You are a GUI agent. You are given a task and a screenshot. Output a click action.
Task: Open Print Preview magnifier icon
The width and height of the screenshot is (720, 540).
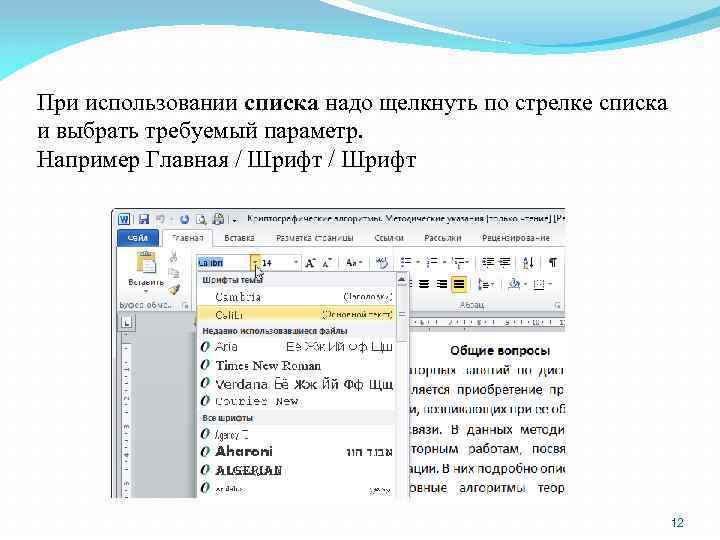click(202, 219)
